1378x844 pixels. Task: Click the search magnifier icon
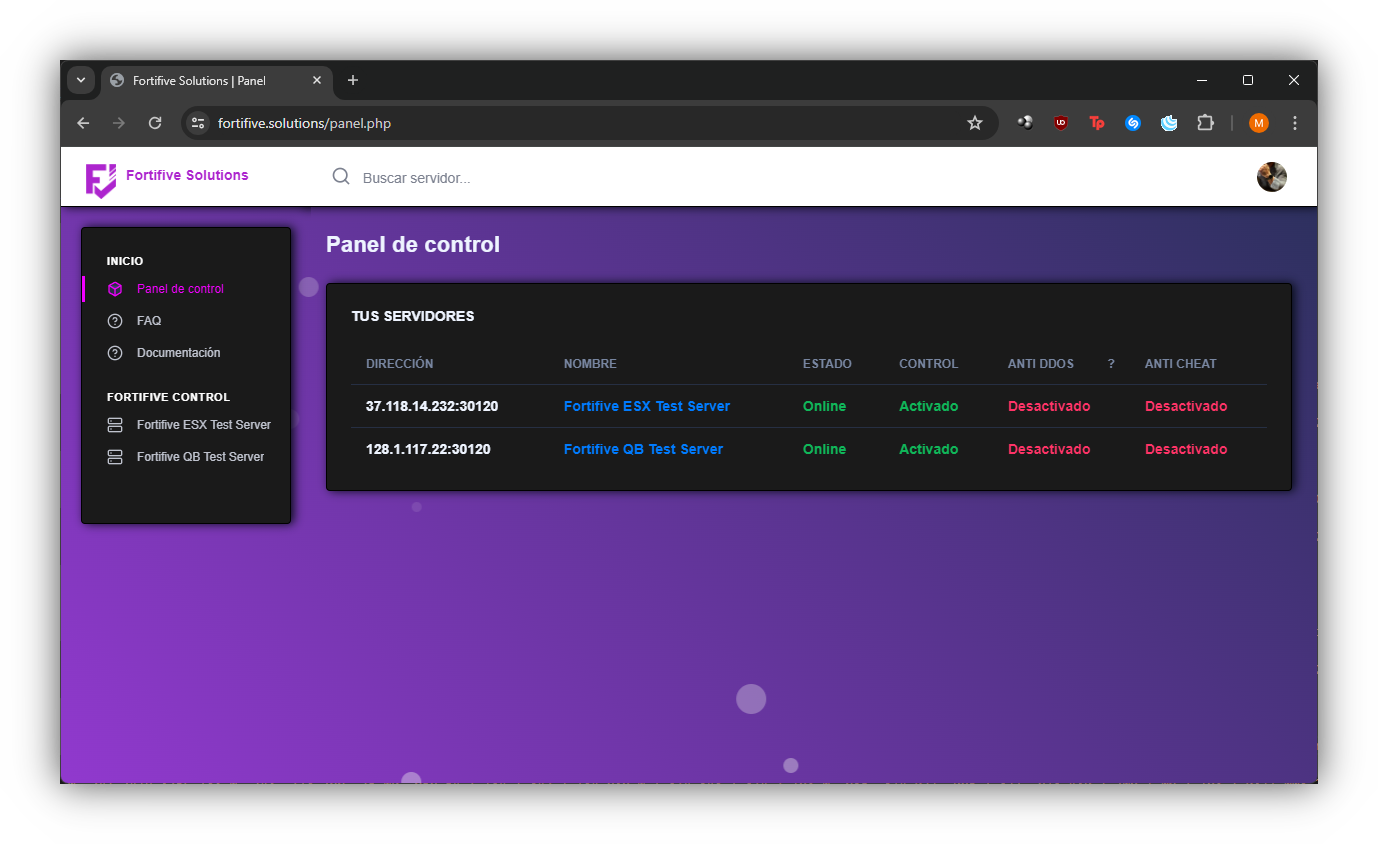click(341, 177)
